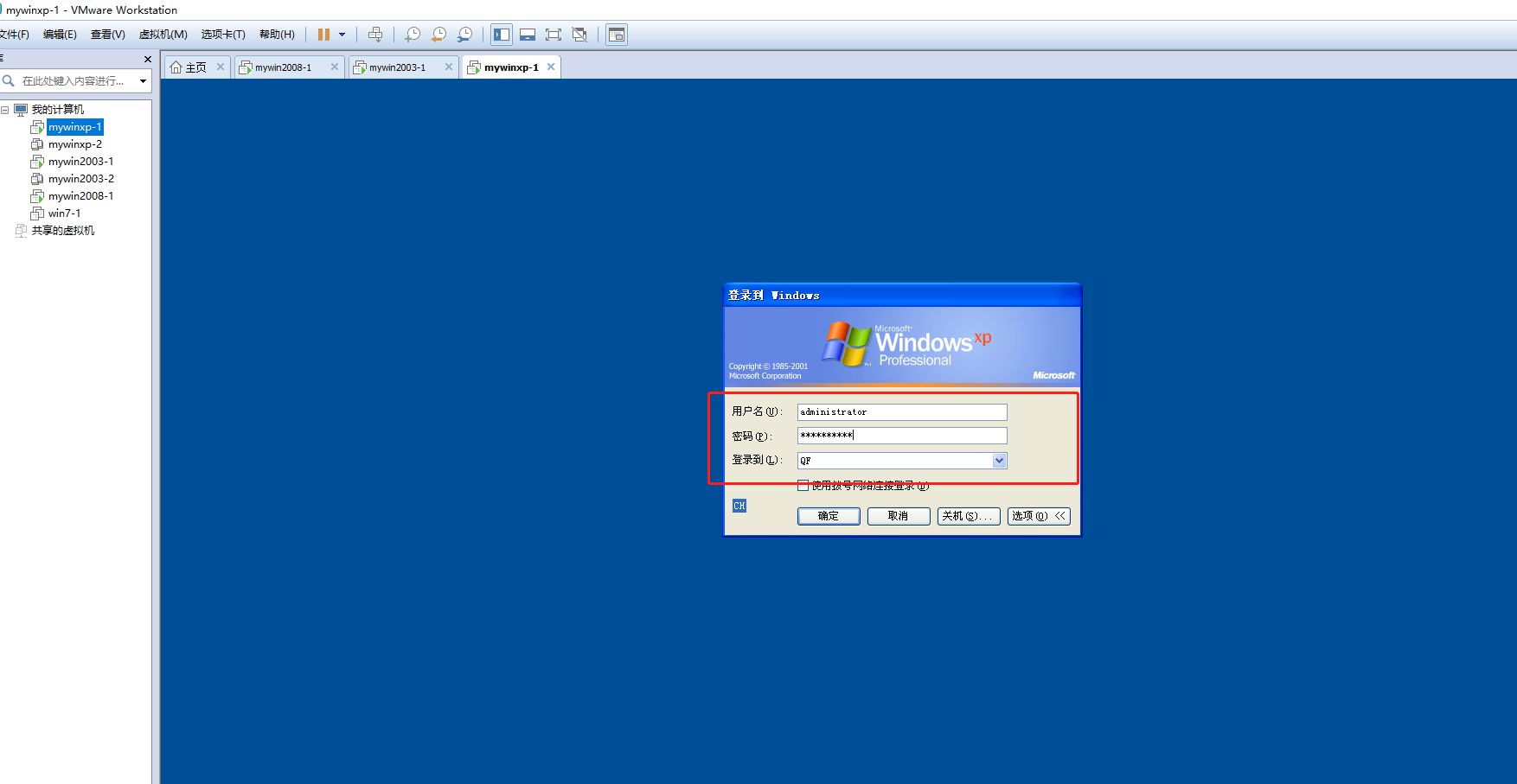This screenshot has width=1517, height=784.
Task: Click the library search magnifier icon
Action: coord(9,81)
